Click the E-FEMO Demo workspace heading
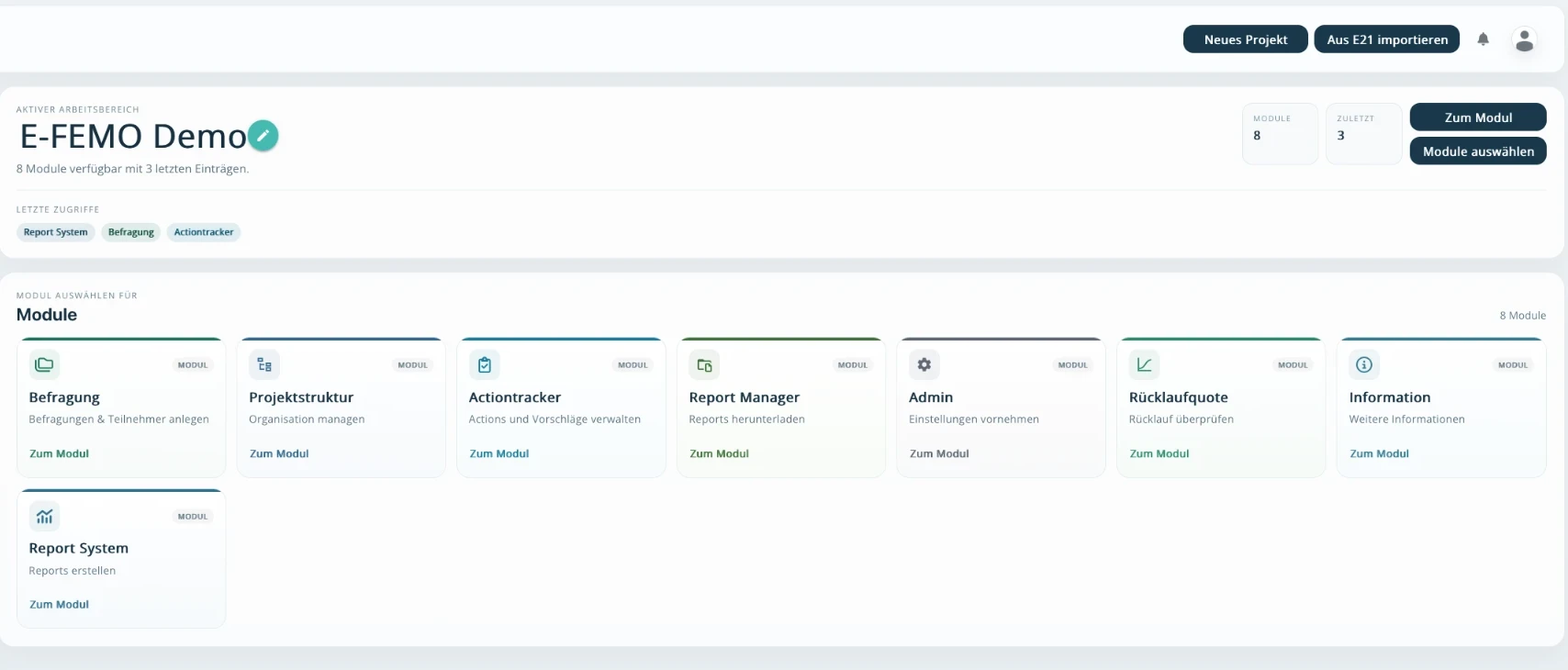Image resolution: width=1568 pixels, height=670 pixels. (x=133, y=136)
